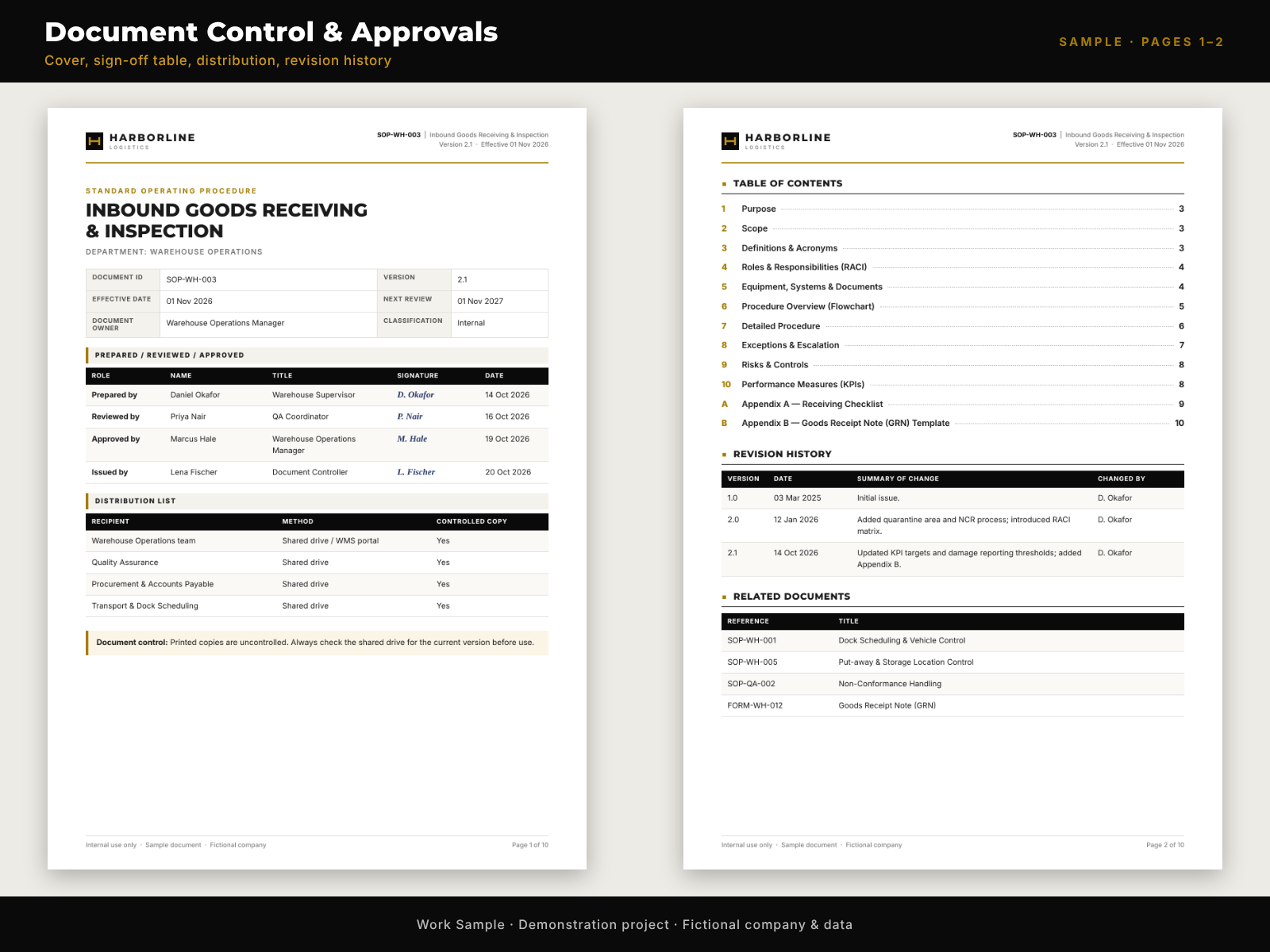
Task: Click 'Shared drive / WMS portal' method cell
Action: click(330, 541)
